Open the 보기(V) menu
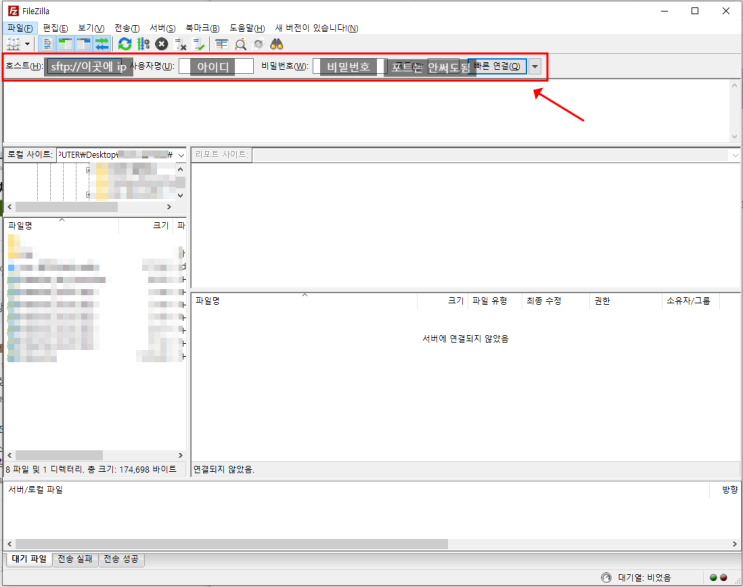 point(91,28)
